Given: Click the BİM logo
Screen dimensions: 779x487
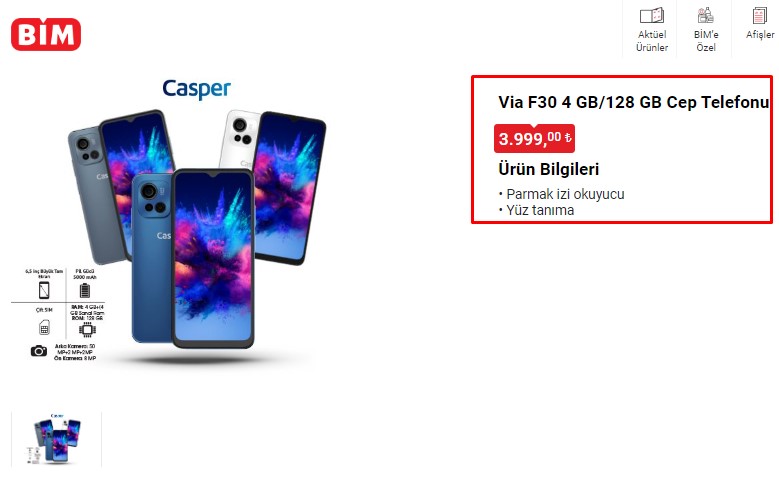Looking at the screenshot, I should coord(46,34).
